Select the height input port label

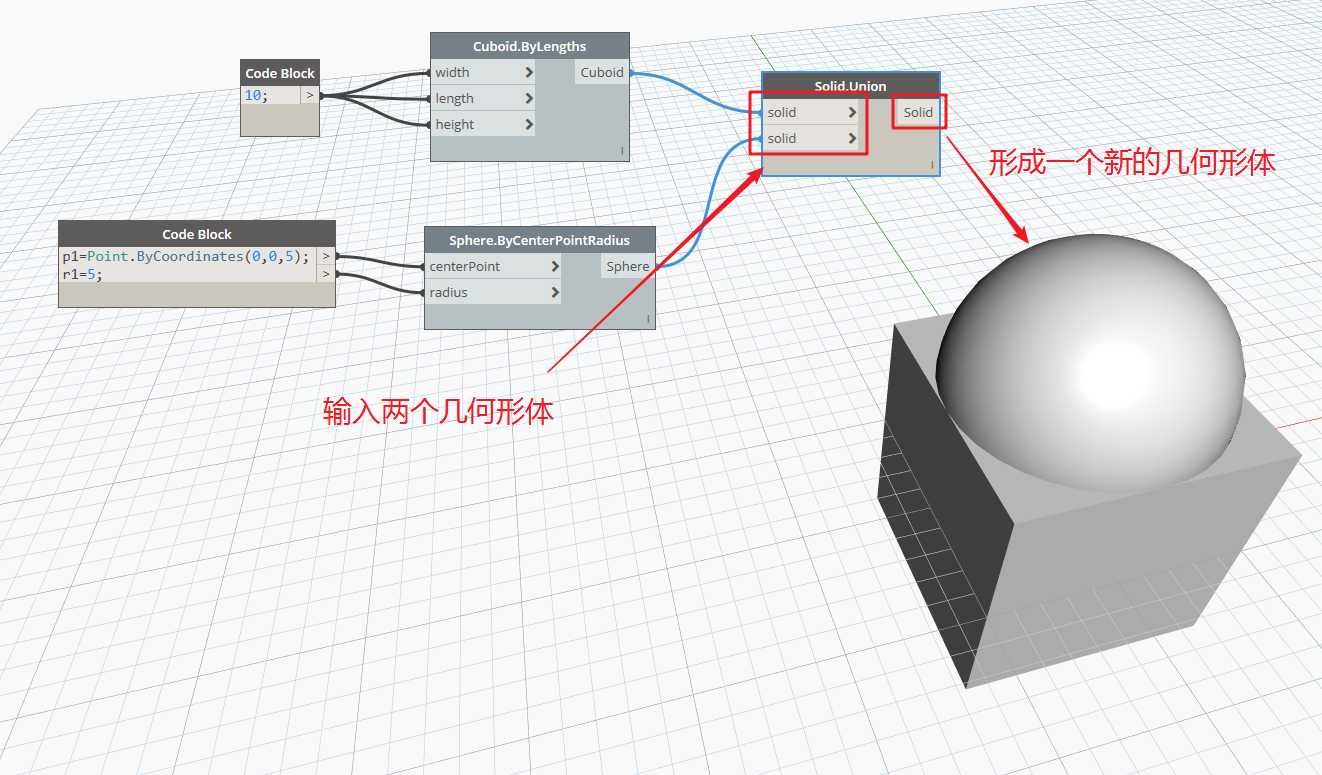[x=455, y=125]
